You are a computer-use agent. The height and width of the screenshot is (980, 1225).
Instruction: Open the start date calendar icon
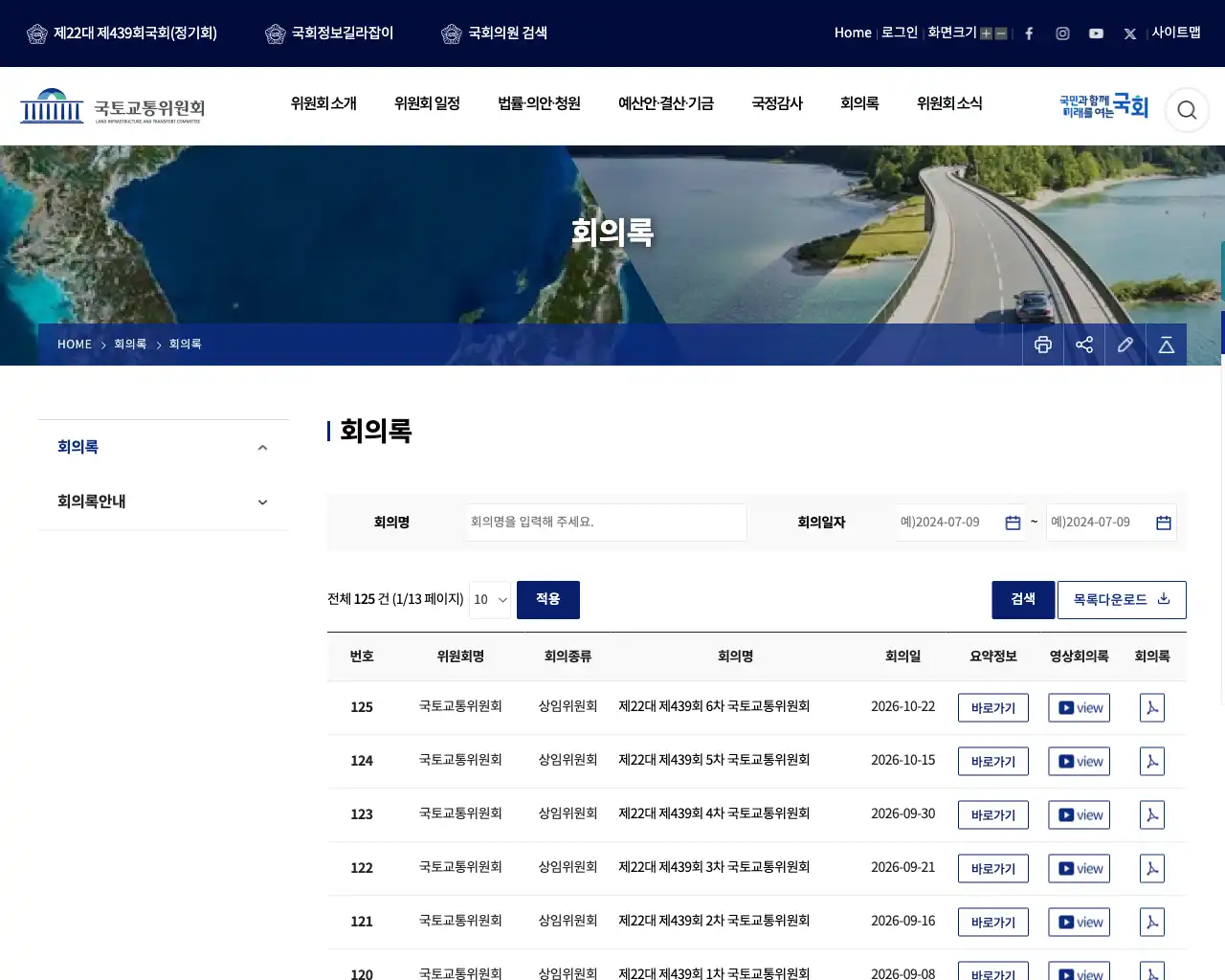coord(1013,523)
